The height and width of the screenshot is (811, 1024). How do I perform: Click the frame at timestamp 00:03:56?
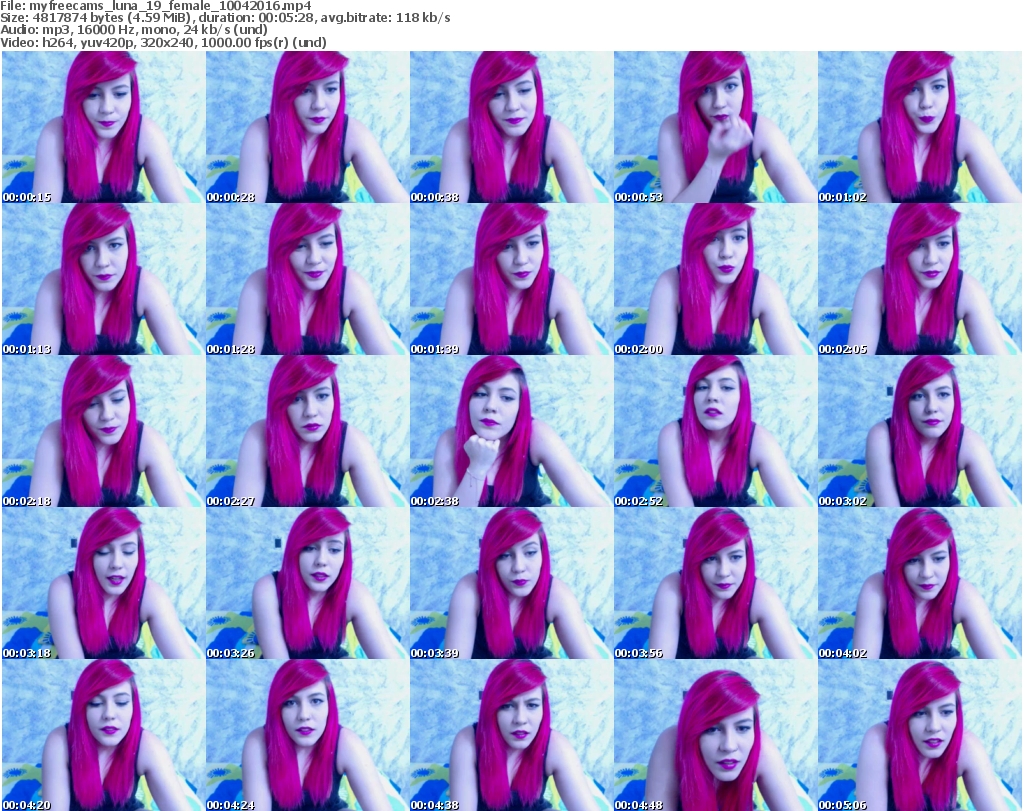715,583
